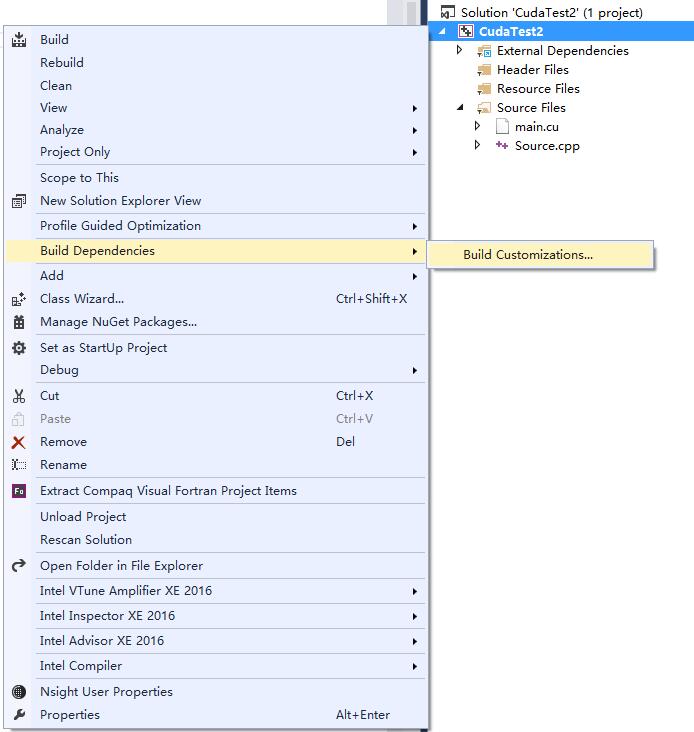Image resolution: width=694 pixels, height=732 pixels.
Task: Open Intel Advisor XE 2016 submenu
Action: tap(216, 641)
